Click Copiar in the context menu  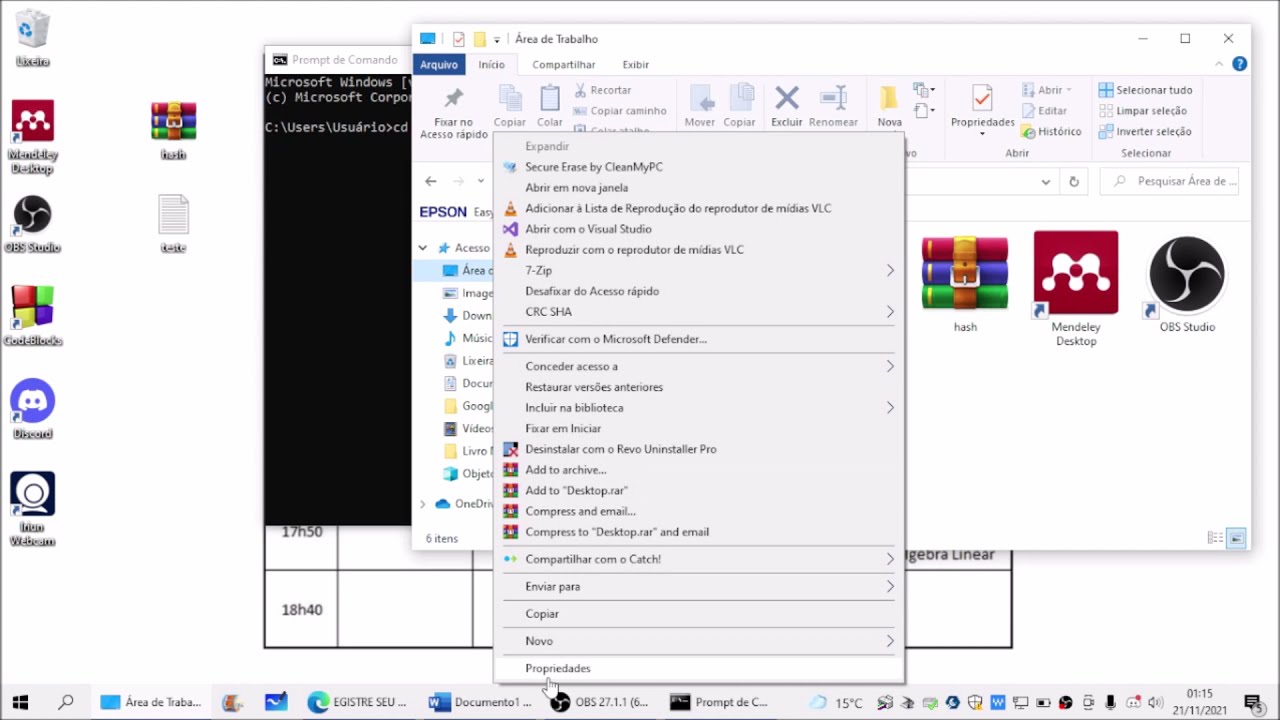(700, 613)
